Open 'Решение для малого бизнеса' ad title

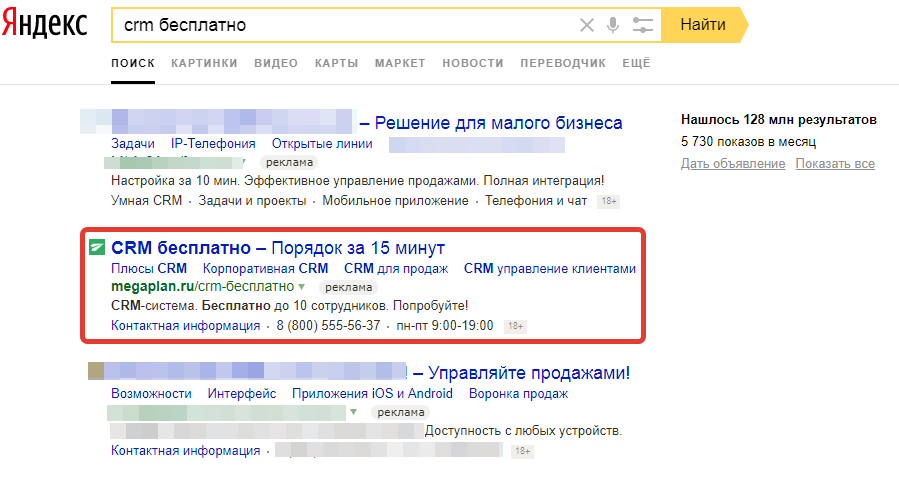(x=498, y=123)
